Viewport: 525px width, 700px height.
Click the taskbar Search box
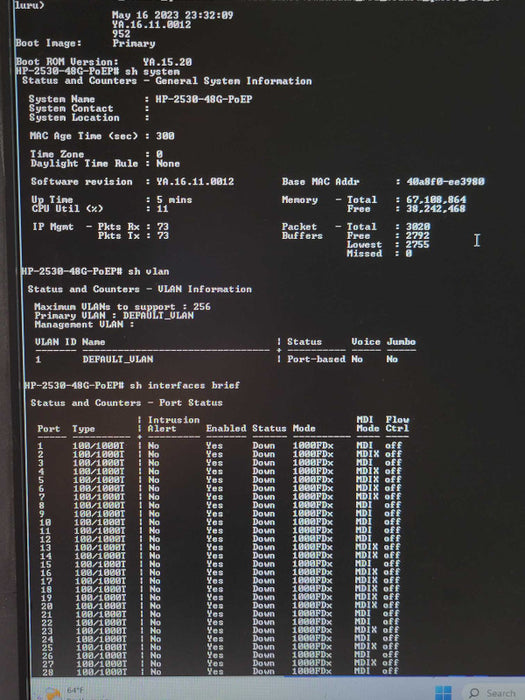pyautogui.click(x=493, y=693)
